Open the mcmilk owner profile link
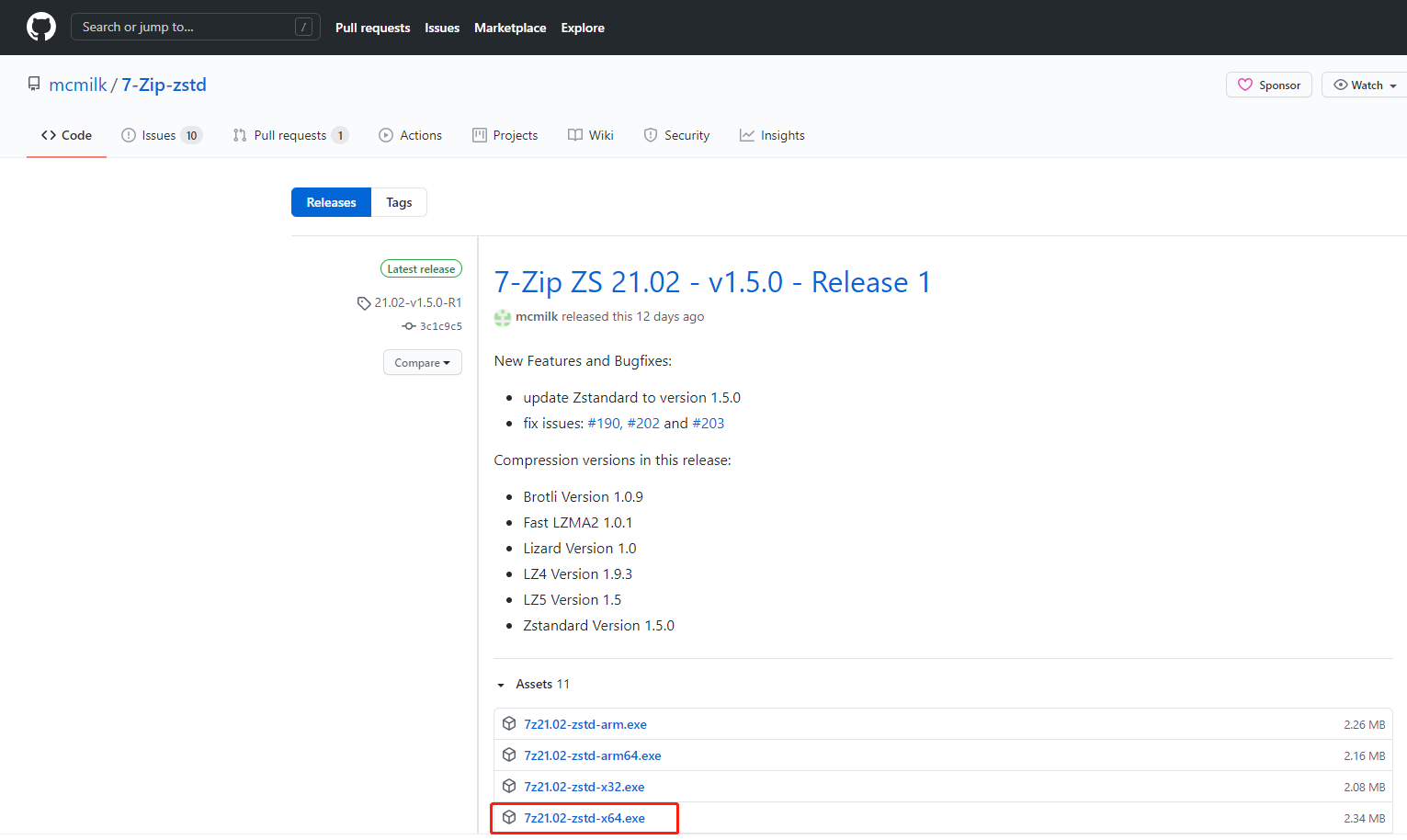Screen dimensions: 1407x840 [x=78, y=85]
